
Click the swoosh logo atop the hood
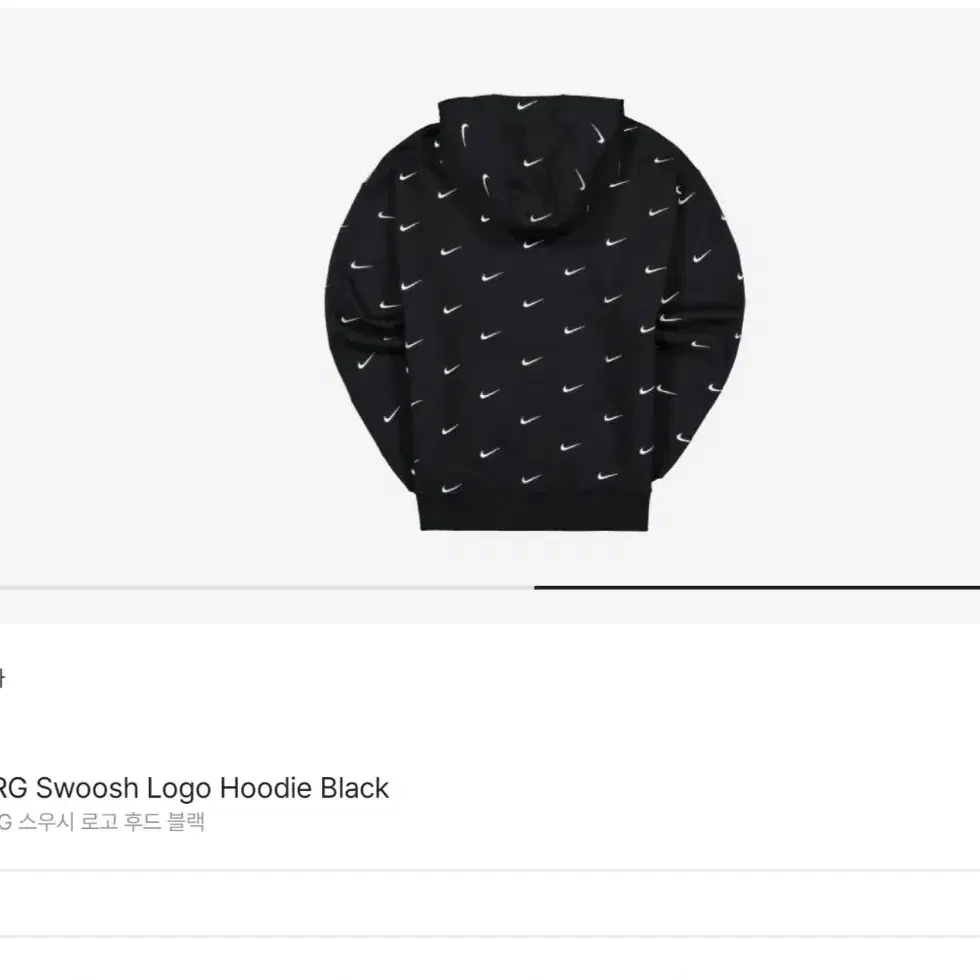(x=526, y=106)
